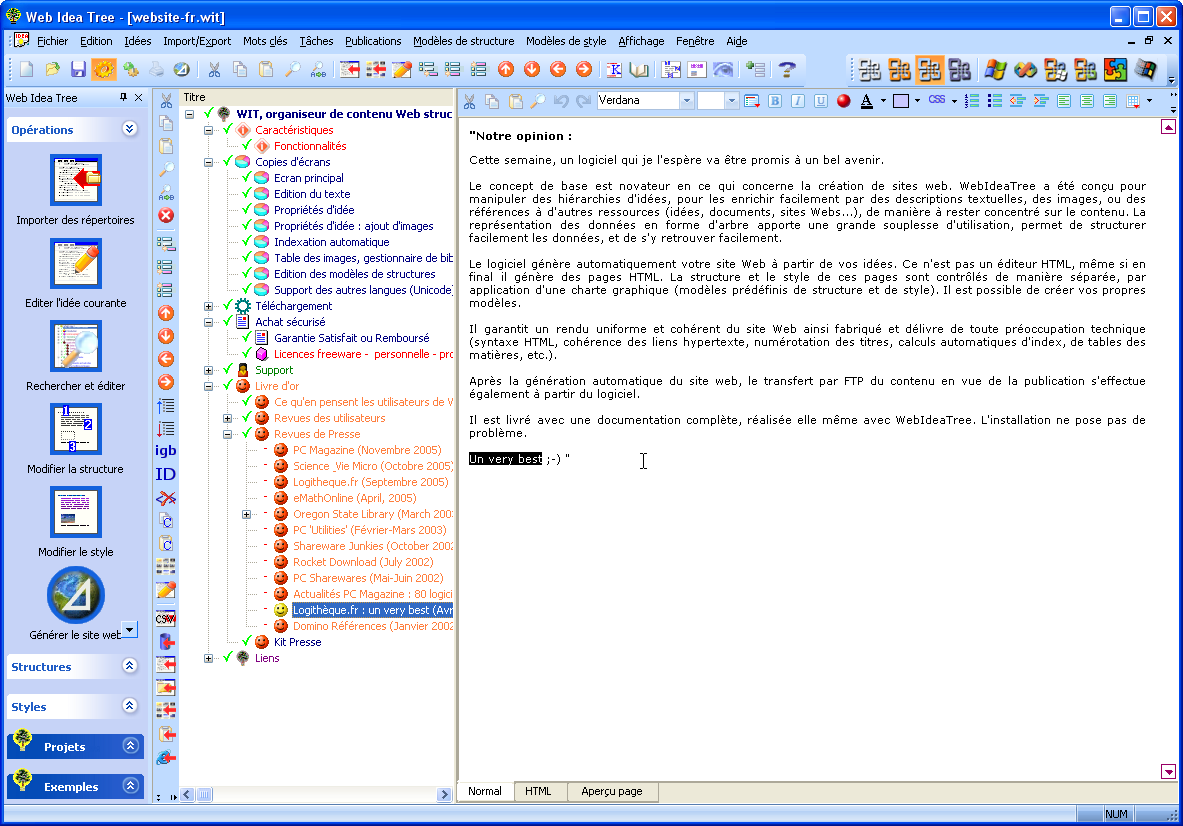Toggle bold formatting

pyautogui.click(x=774, y=101)
